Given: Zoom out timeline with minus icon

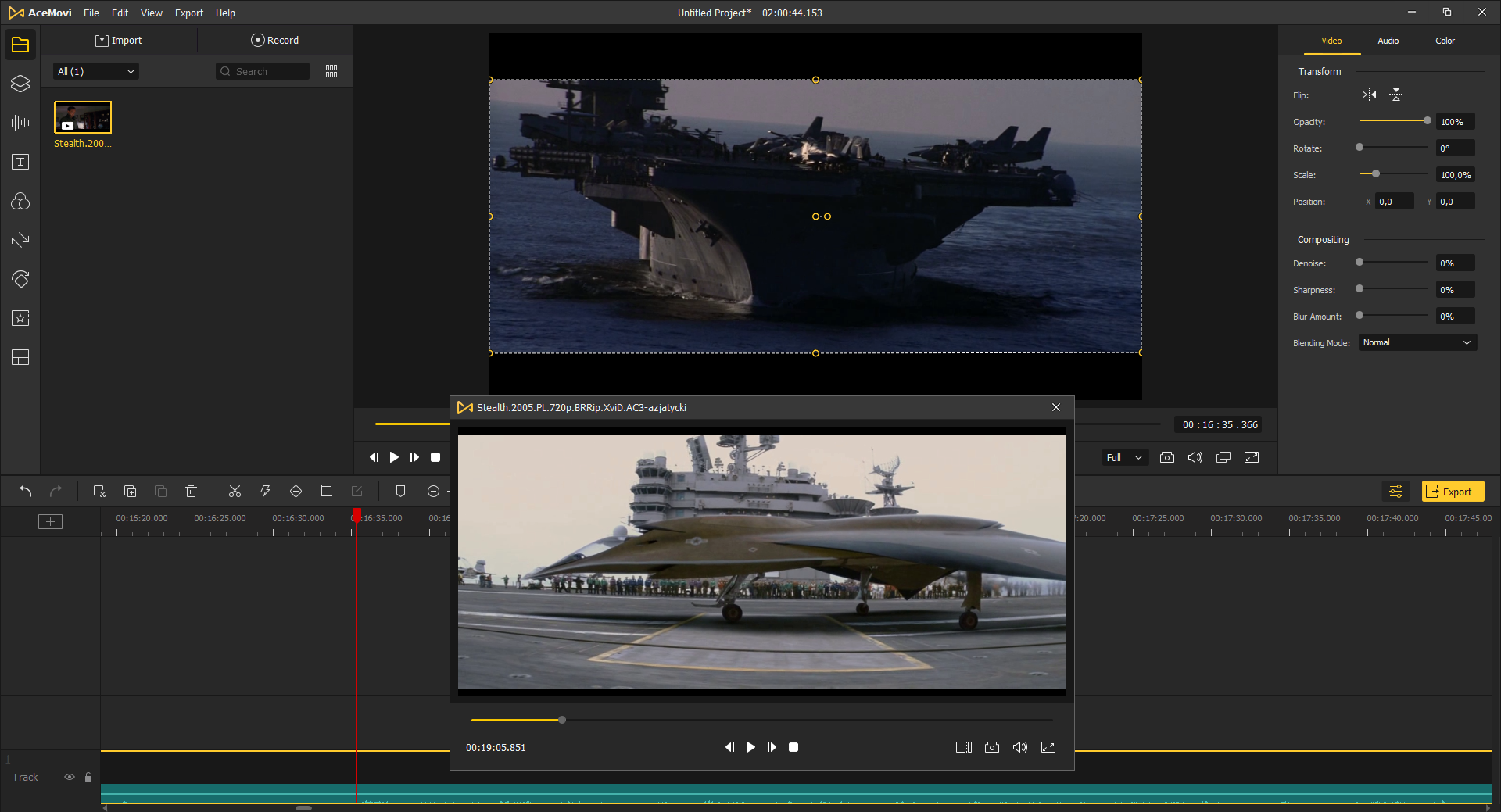Looking at the screenshot, I should 433,492.
